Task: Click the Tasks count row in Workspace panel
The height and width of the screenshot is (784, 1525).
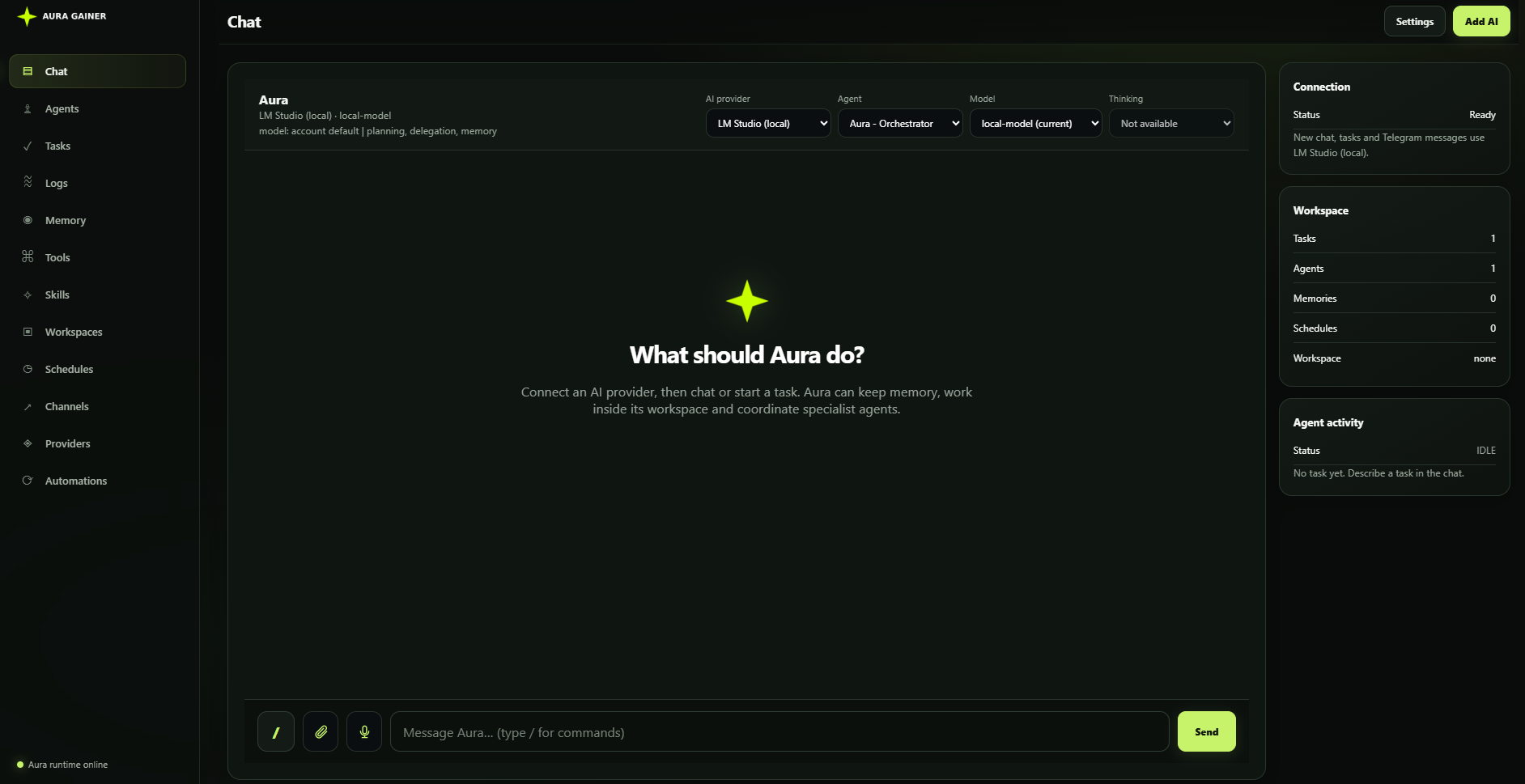Action: click(x=1394, y=239)
